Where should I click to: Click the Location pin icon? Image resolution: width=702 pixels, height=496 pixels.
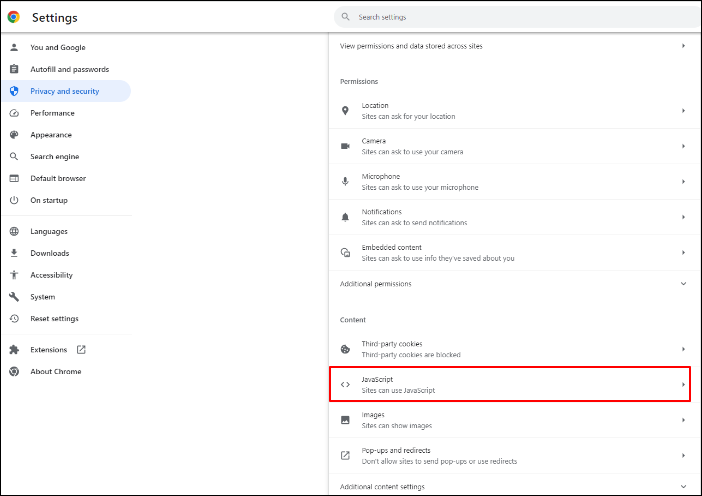coord(345,111)
